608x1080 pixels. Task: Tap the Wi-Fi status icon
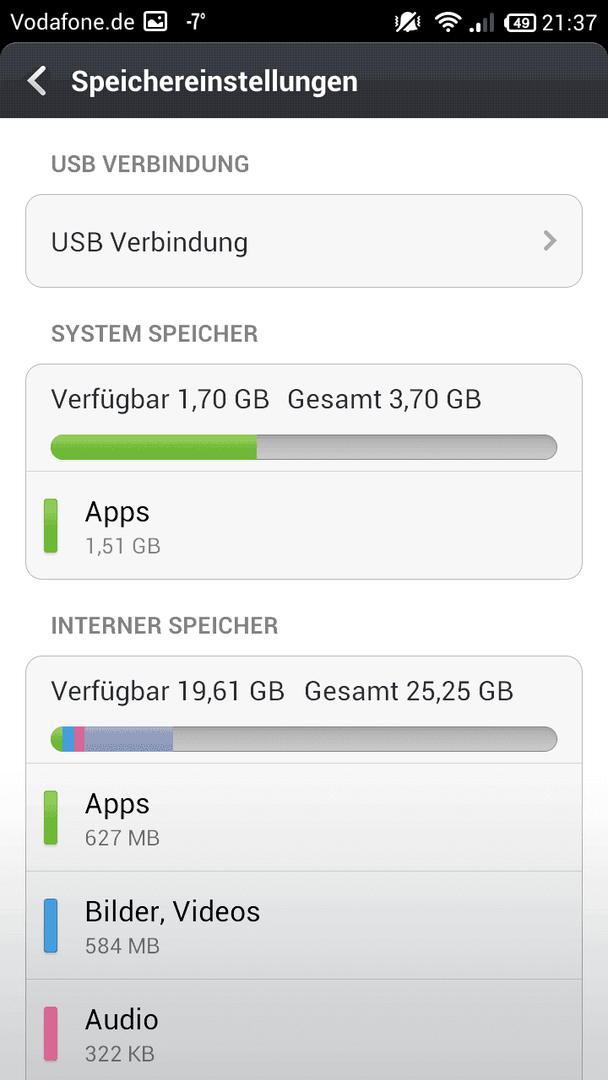pyautogui.click(x=448, y=23)
